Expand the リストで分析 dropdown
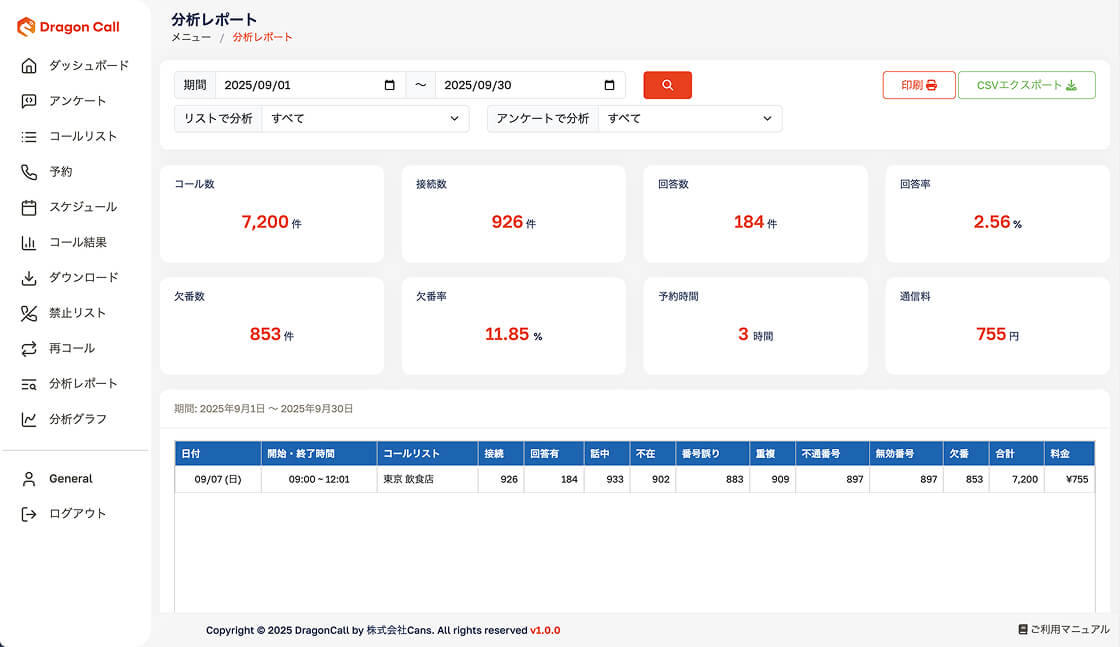This screenshot has height=647, width=1120. point(364,119)
